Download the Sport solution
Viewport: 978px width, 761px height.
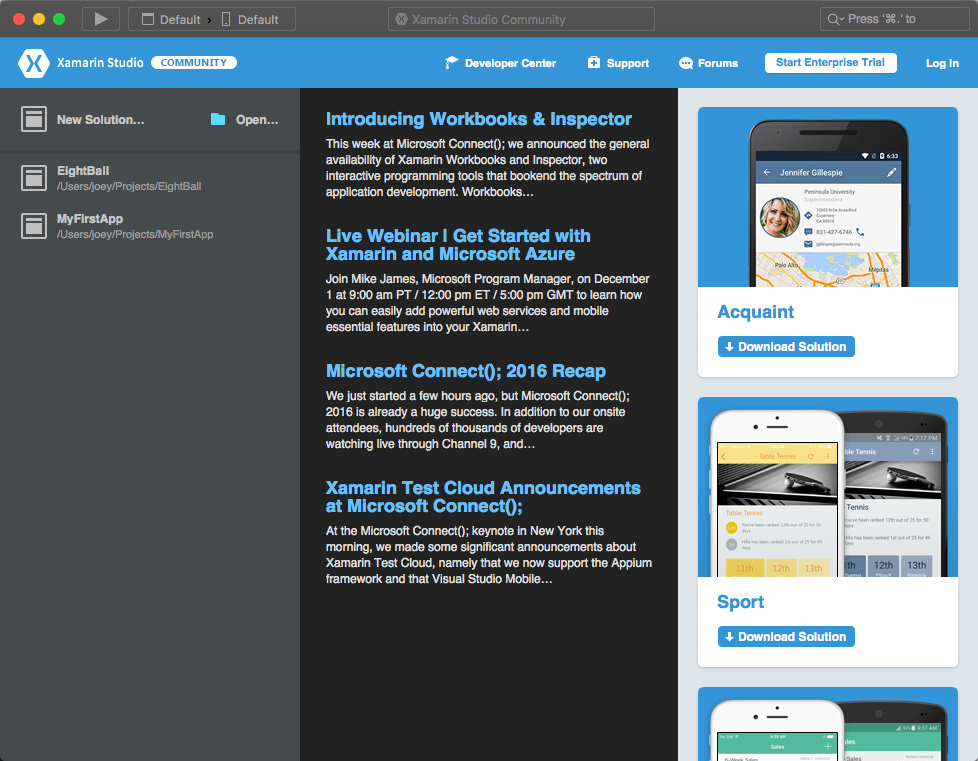786,637
